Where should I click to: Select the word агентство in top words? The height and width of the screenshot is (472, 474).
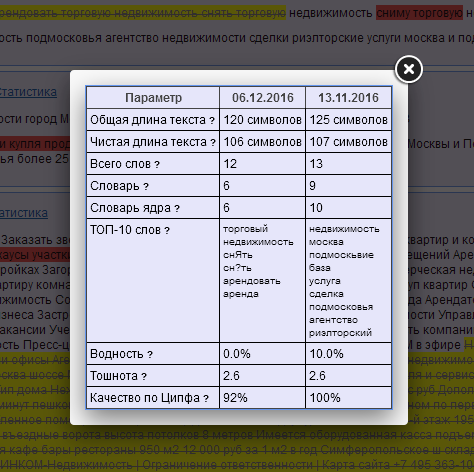coord(333,320)
